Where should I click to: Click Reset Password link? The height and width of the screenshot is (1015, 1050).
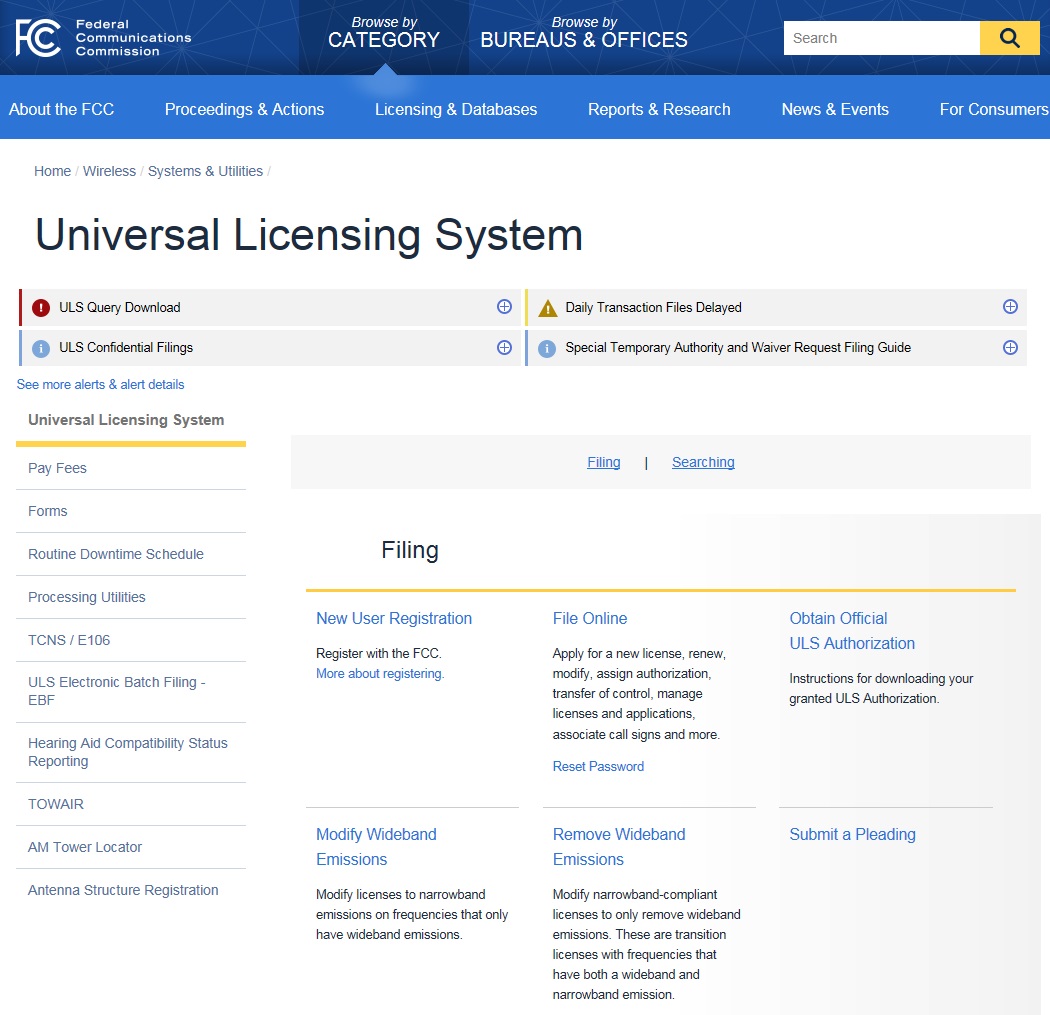click(x=598, y=767)
